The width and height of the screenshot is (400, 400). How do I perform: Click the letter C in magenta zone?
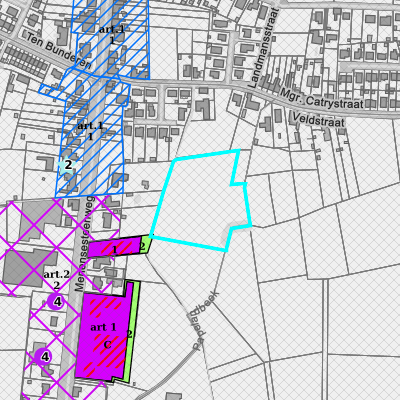[x=107, y=345]
